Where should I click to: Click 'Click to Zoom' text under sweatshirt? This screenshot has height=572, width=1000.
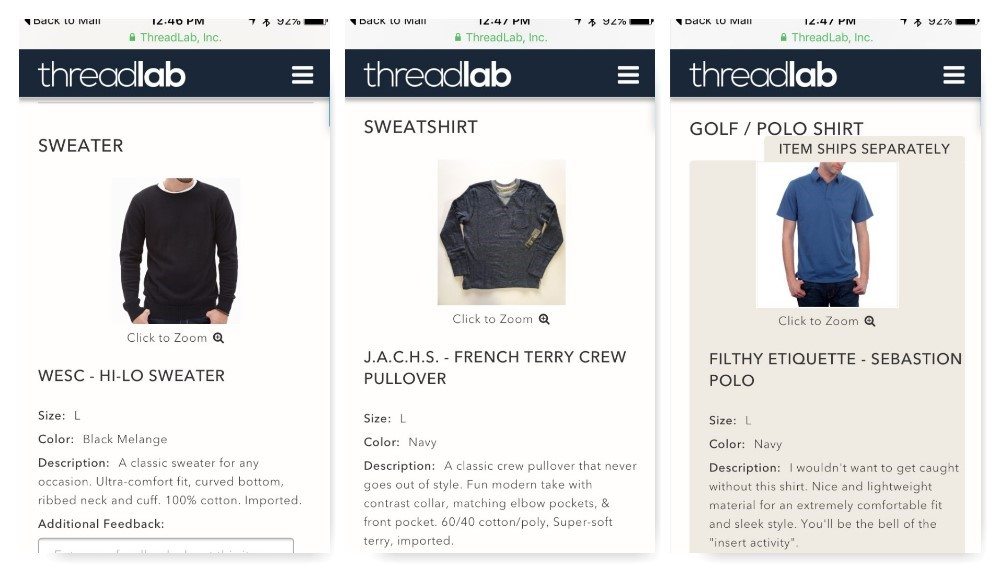(x=492, y=319)
